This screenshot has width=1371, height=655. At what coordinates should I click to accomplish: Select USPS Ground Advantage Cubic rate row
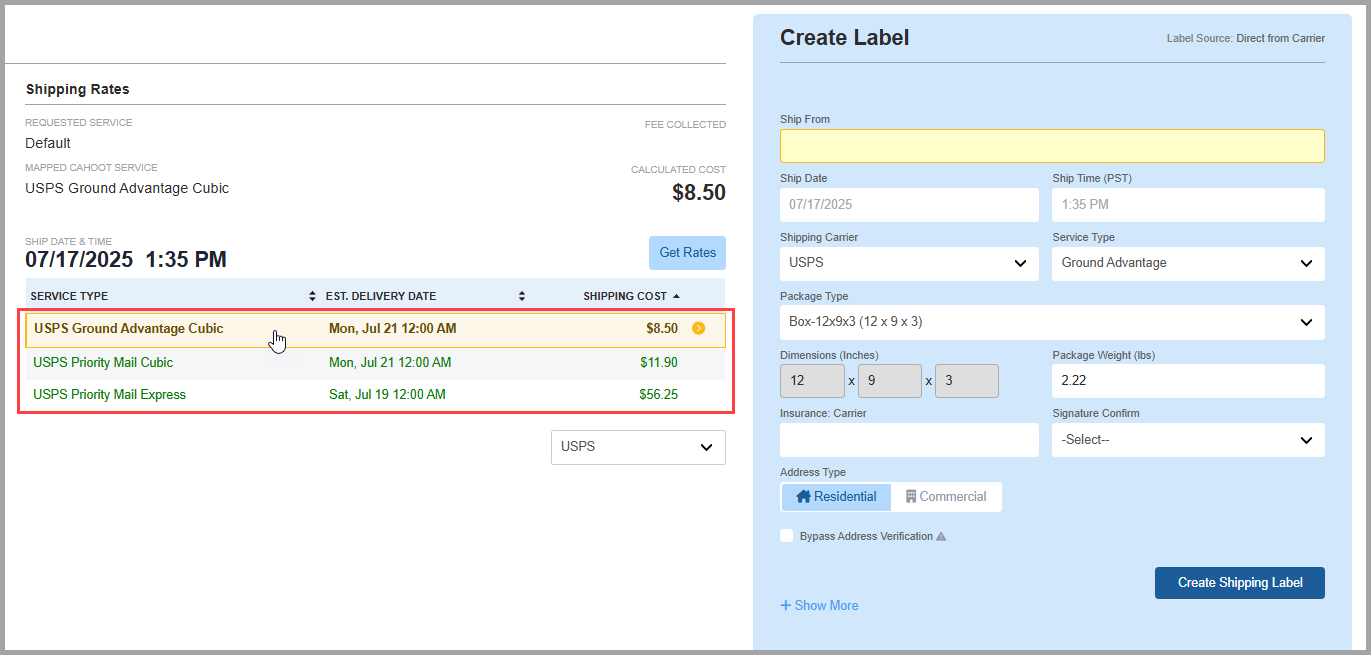(x=375, y=329)
